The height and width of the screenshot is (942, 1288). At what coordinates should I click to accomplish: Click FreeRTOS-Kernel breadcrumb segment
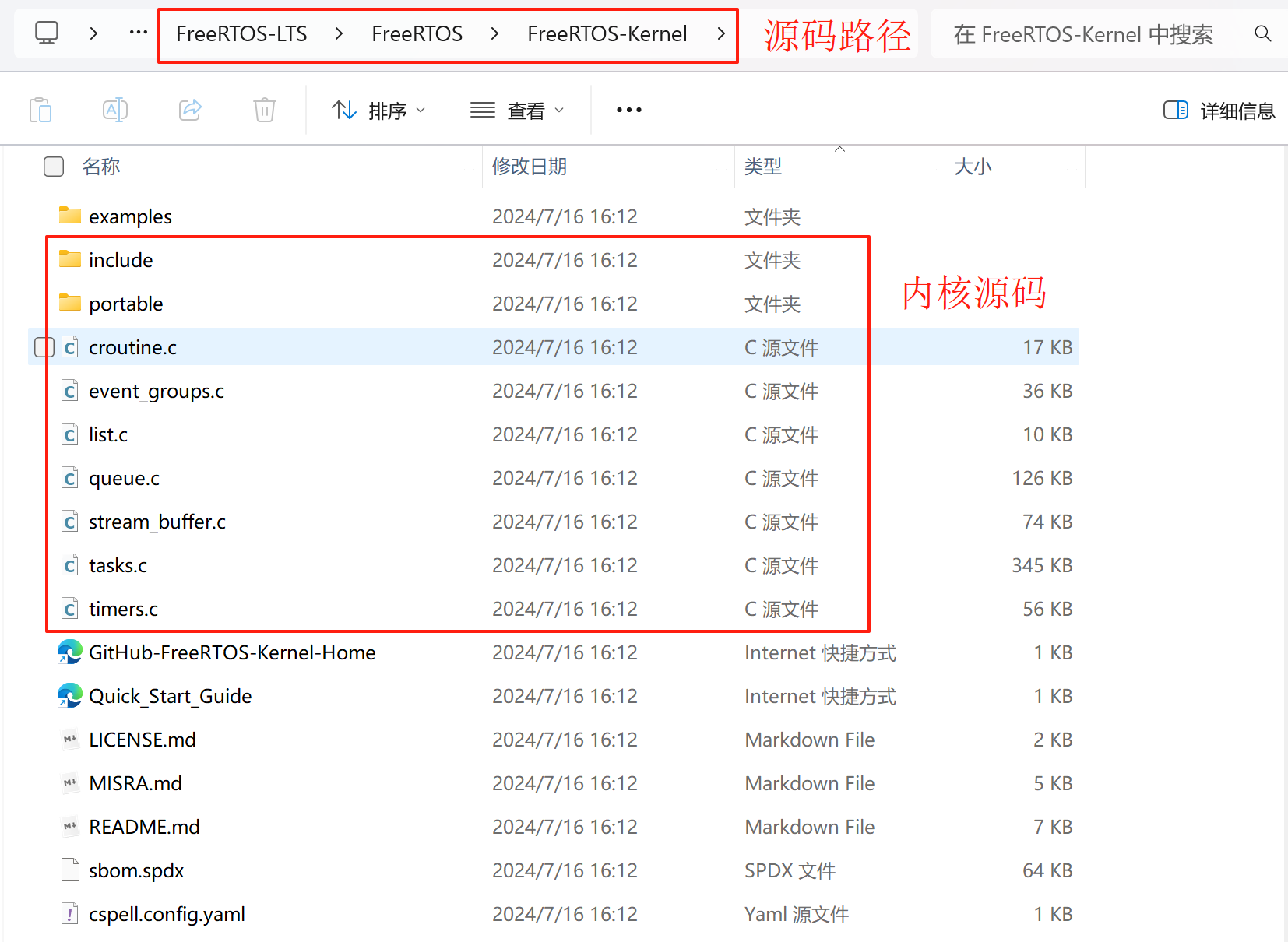pyautogui.click(x=607, y=33)
